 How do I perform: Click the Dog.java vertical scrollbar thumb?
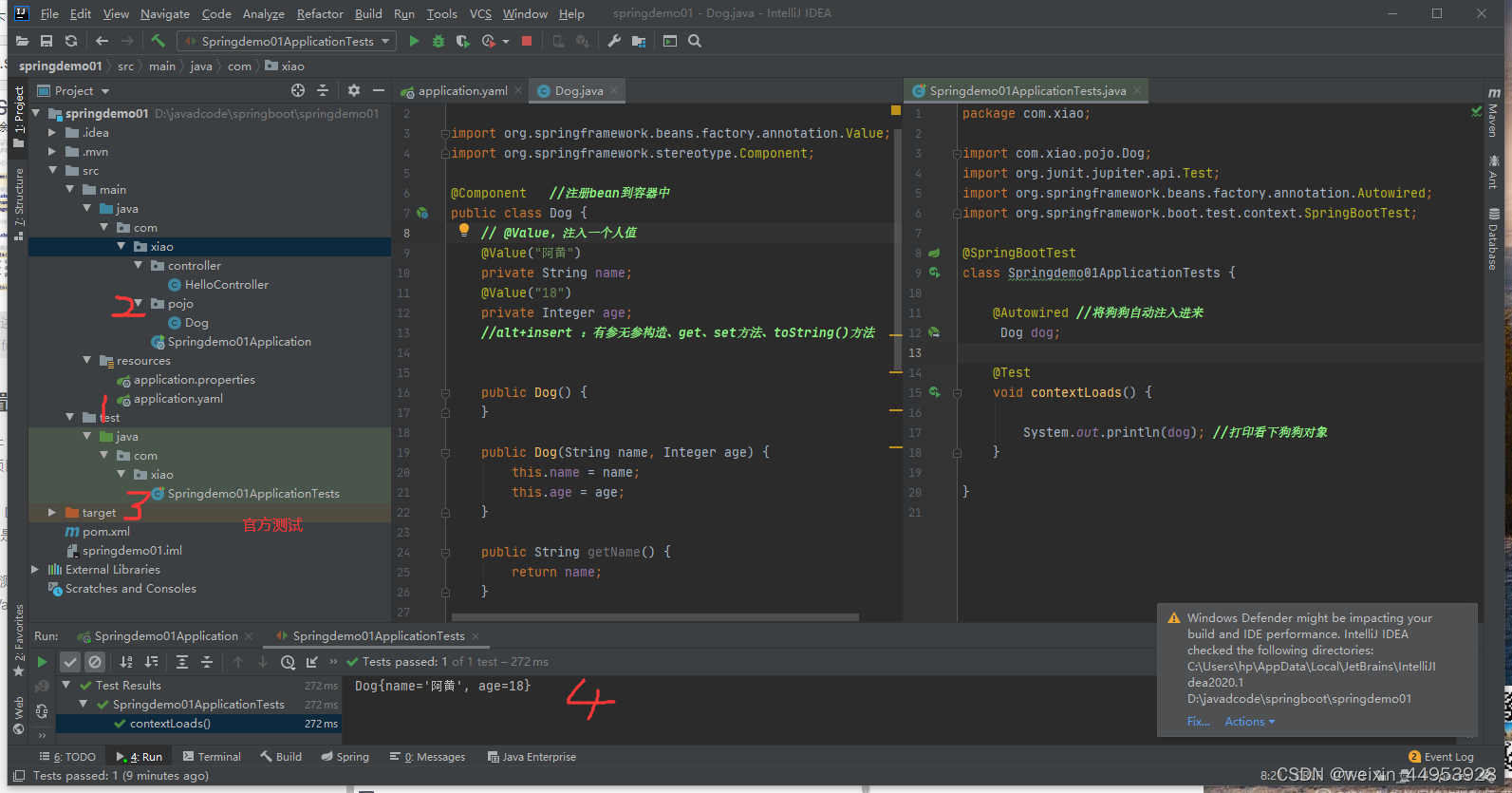pyautogui.click(x=897, y=249)
